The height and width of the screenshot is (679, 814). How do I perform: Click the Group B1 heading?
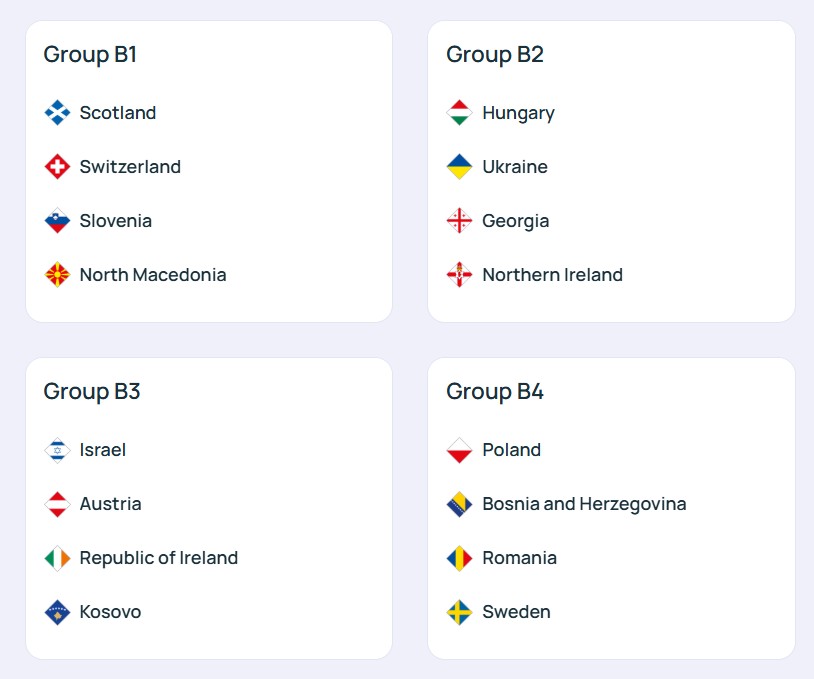(90, 54)
